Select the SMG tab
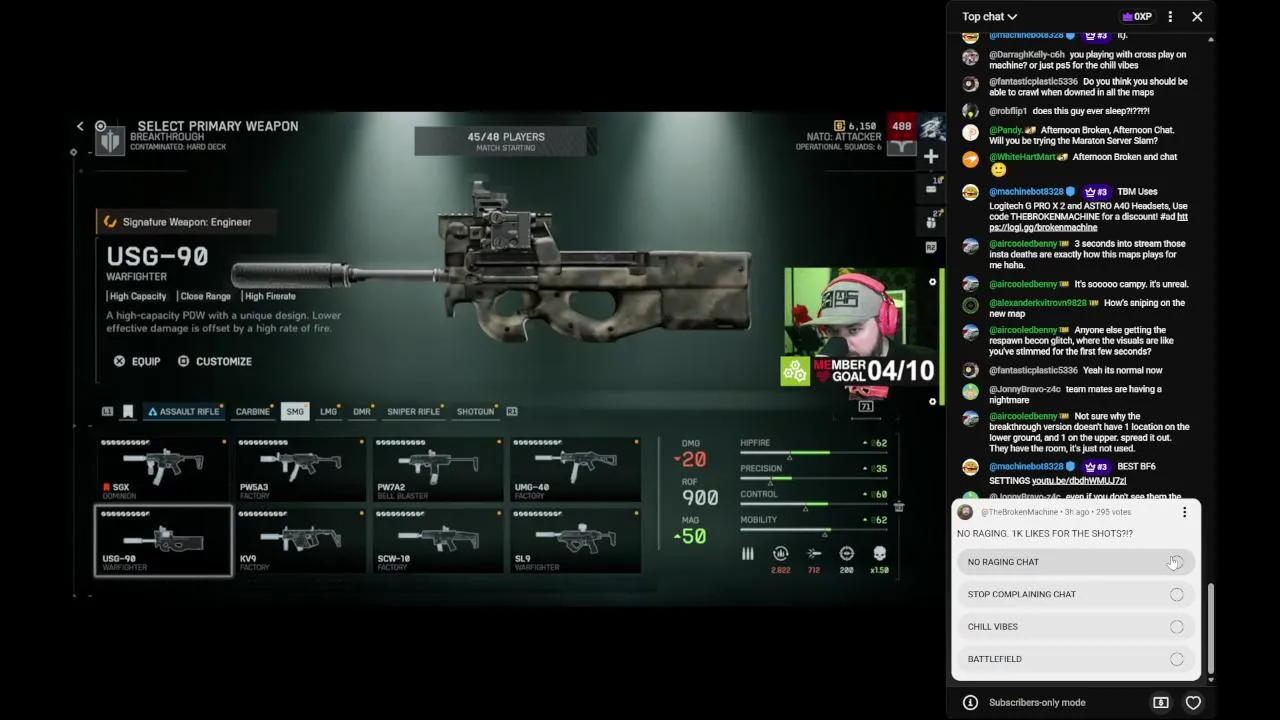 point(295,411)
